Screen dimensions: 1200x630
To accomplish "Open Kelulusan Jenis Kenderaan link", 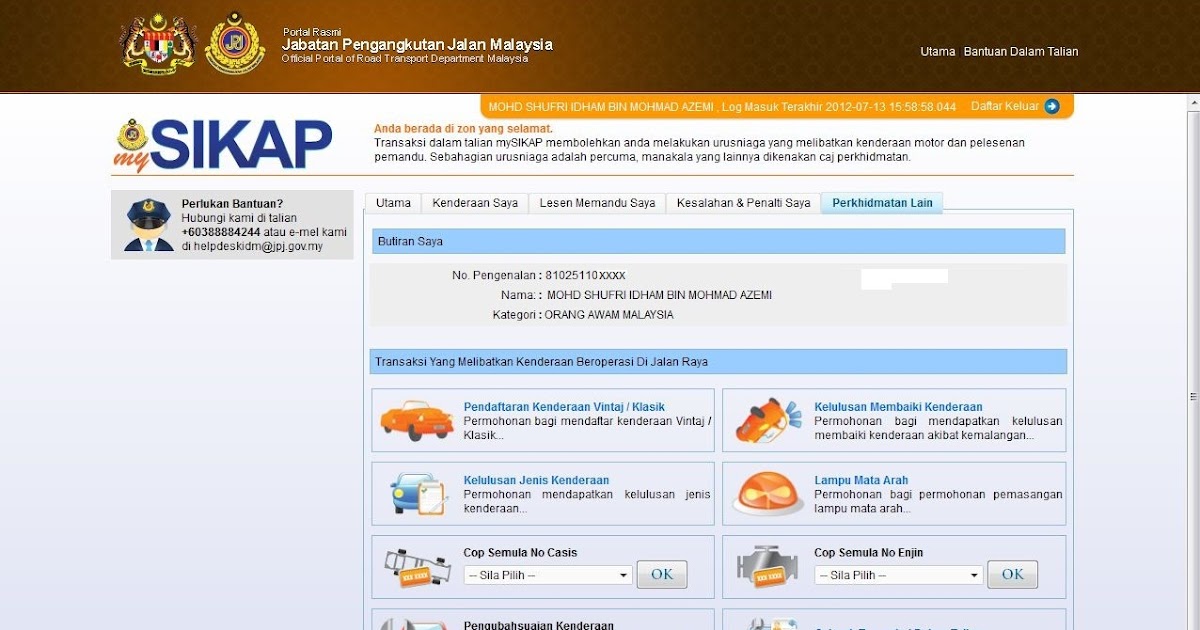I will [x=536, y=480].
